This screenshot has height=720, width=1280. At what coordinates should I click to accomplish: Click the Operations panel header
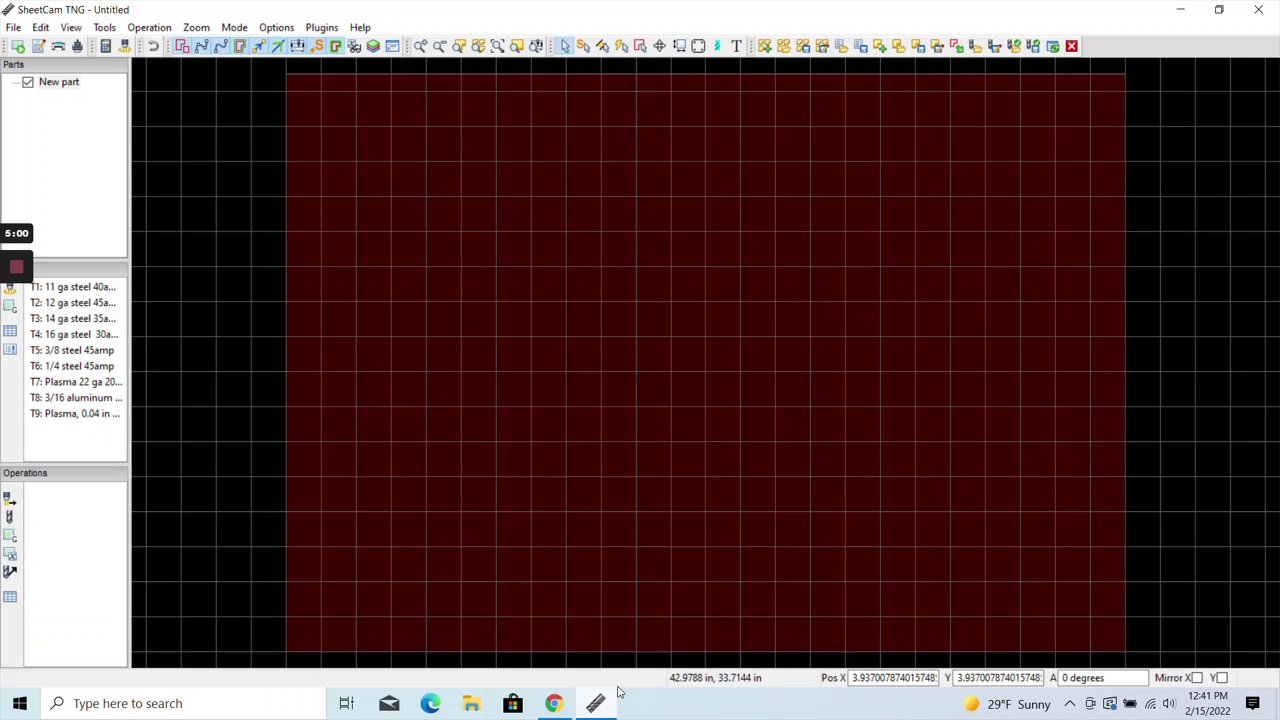tap(64, 473)
